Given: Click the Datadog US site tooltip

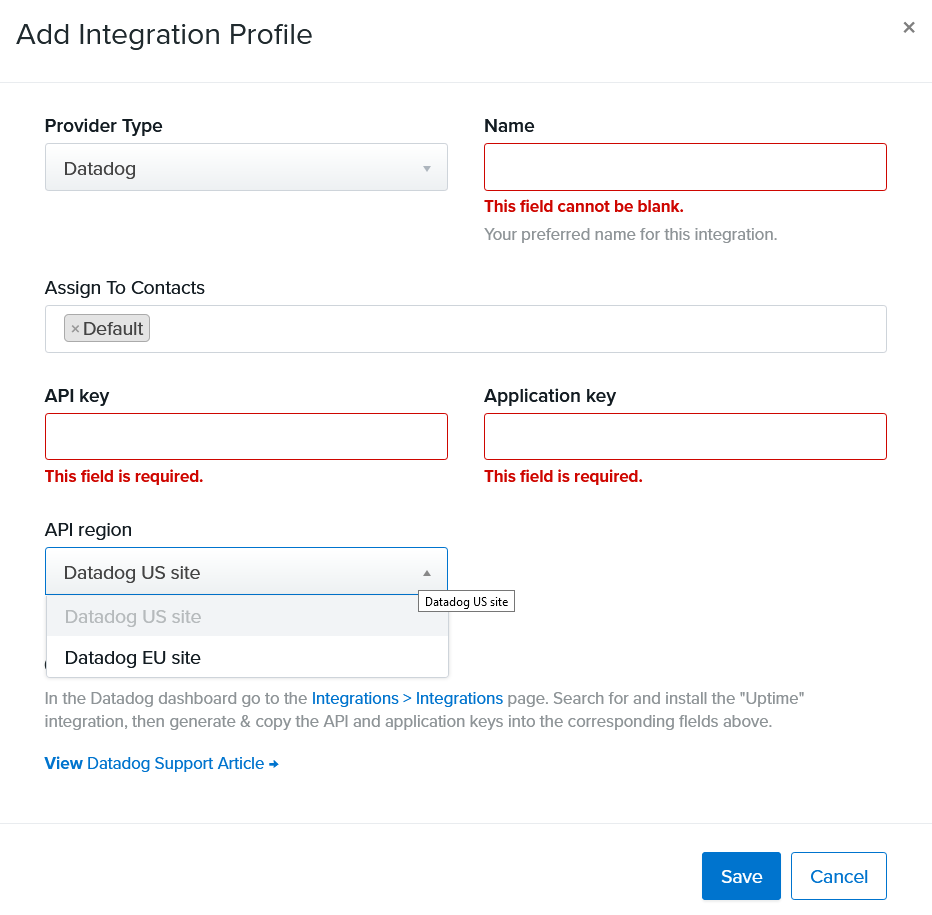Looking at the screenshot, I should (466, 601).
